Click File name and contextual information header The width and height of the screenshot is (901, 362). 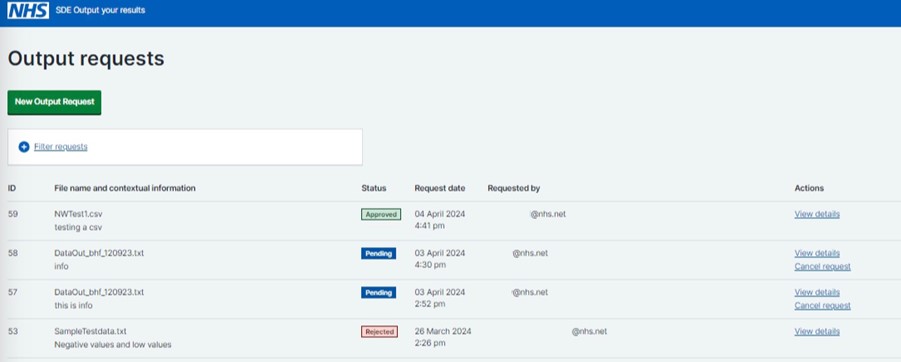[x=125, y=188]
